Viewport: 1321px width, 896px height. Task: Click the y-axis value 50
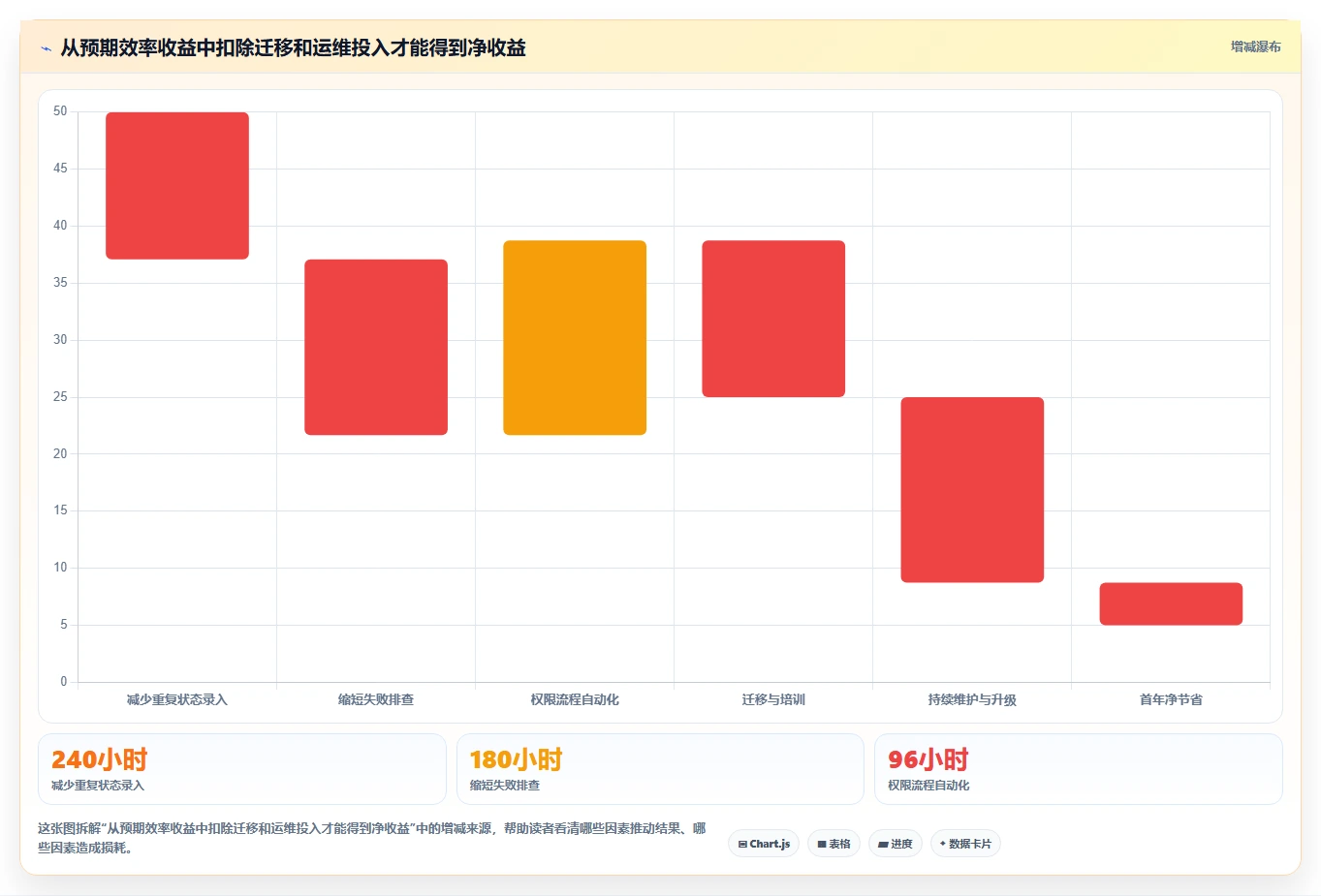click(60, 111)
